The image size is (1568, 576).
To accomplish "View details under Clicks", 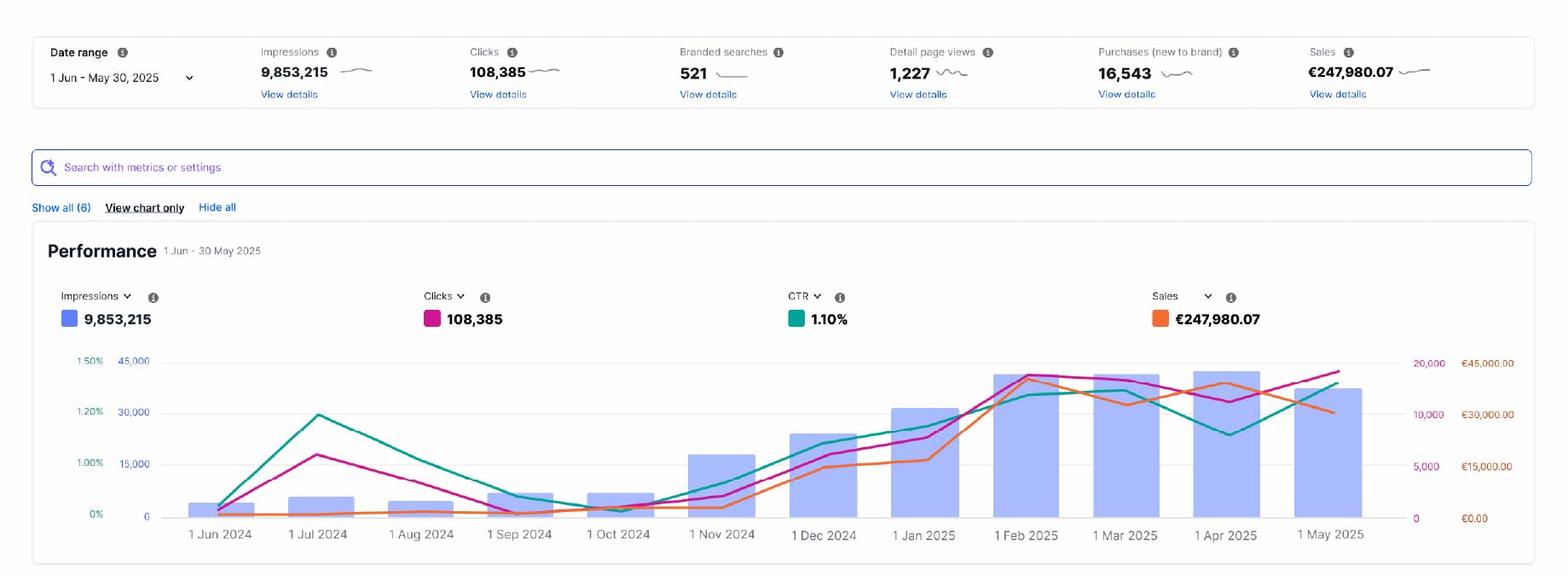I will (x=498, y=95).
